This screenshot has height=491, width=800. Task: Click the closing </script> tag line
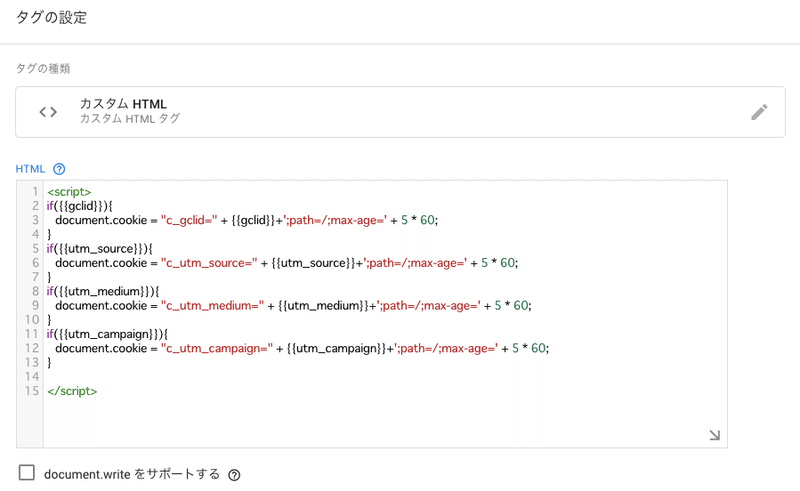[x=72, y=391]
